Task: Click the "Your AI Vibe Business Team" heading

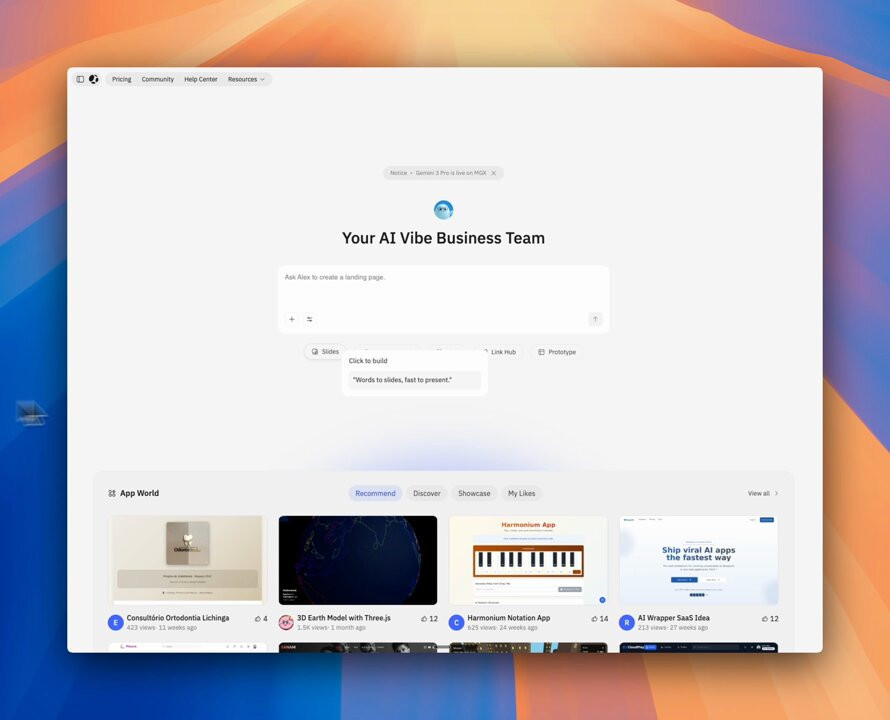Action: click(x=443, y=238)
